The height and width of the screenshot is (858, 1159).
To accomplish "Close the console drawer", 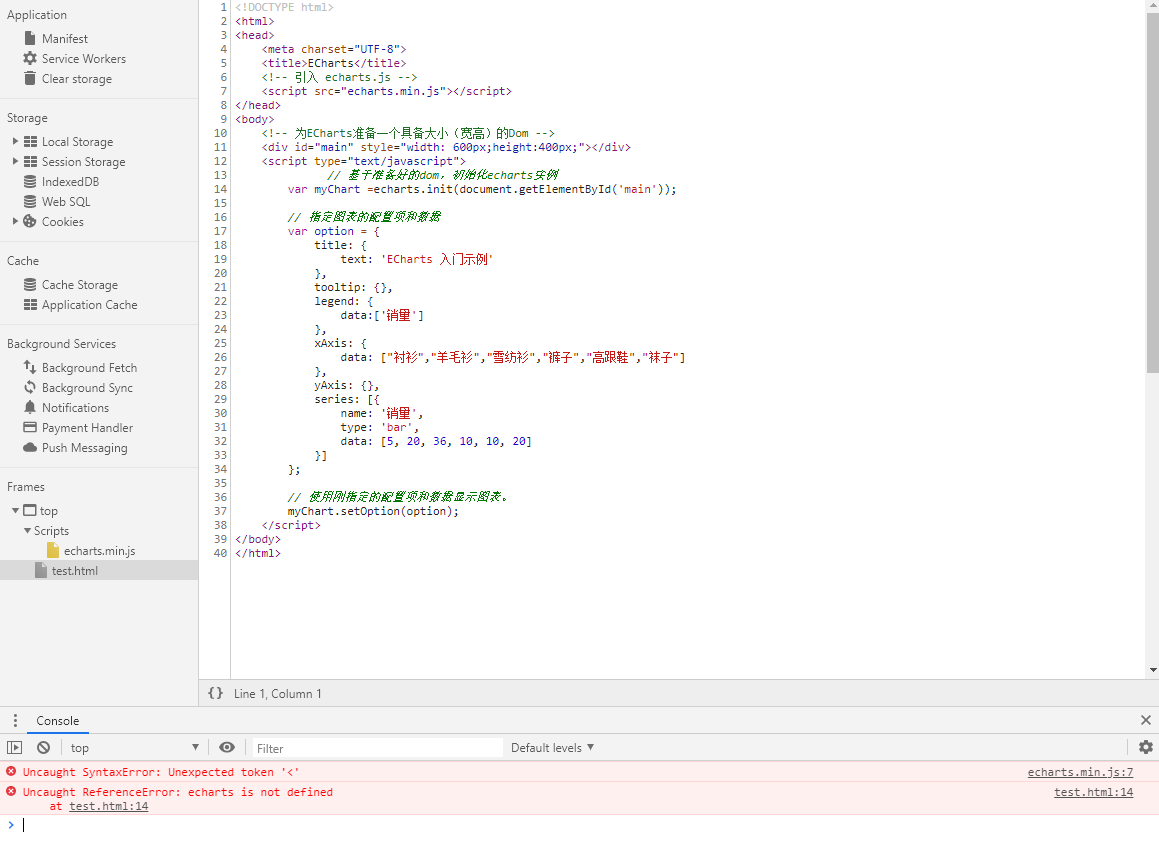I will (x=1146, y=720).
